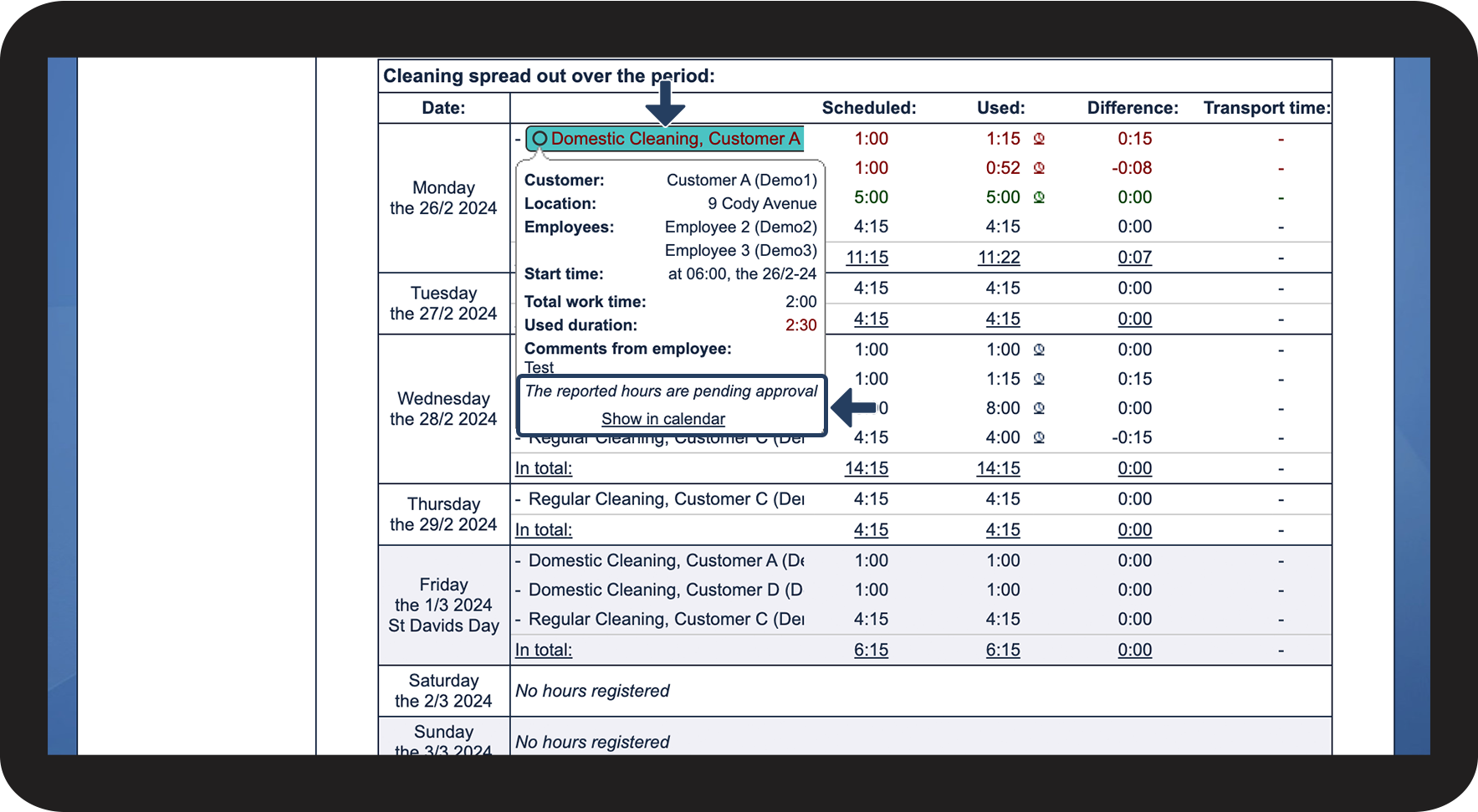Image resolution: width=1478 pixels, height=812 pixels.
Task: Click the pending approval notice in the popup
Action: 672,391
